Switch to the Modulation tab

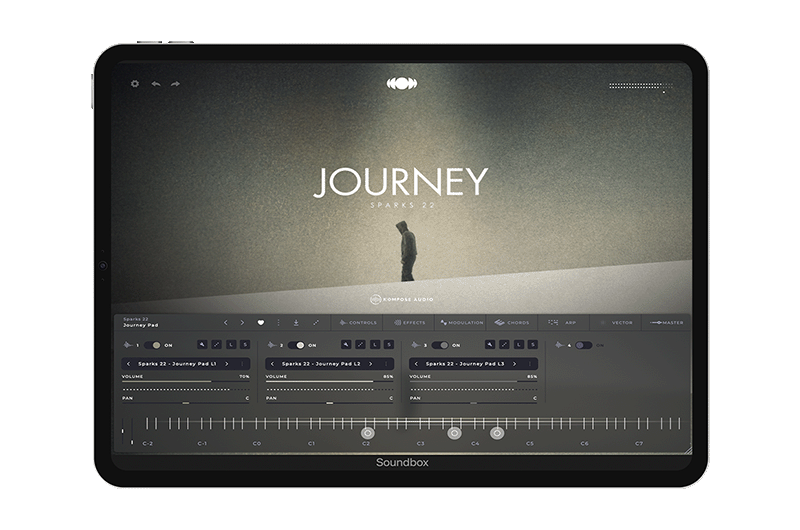[462, 322]
